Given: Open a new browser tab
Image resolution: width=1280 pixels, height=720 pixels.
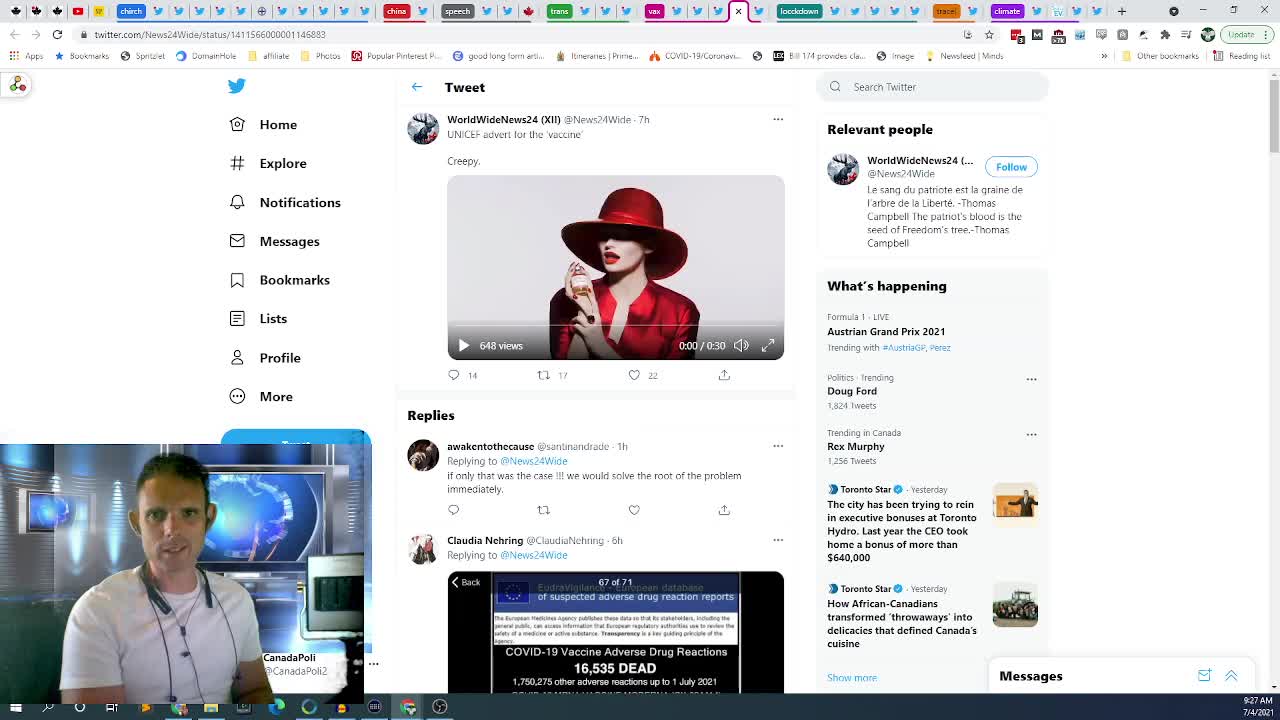Looking at the screenshot, I should click(1122, 11).
